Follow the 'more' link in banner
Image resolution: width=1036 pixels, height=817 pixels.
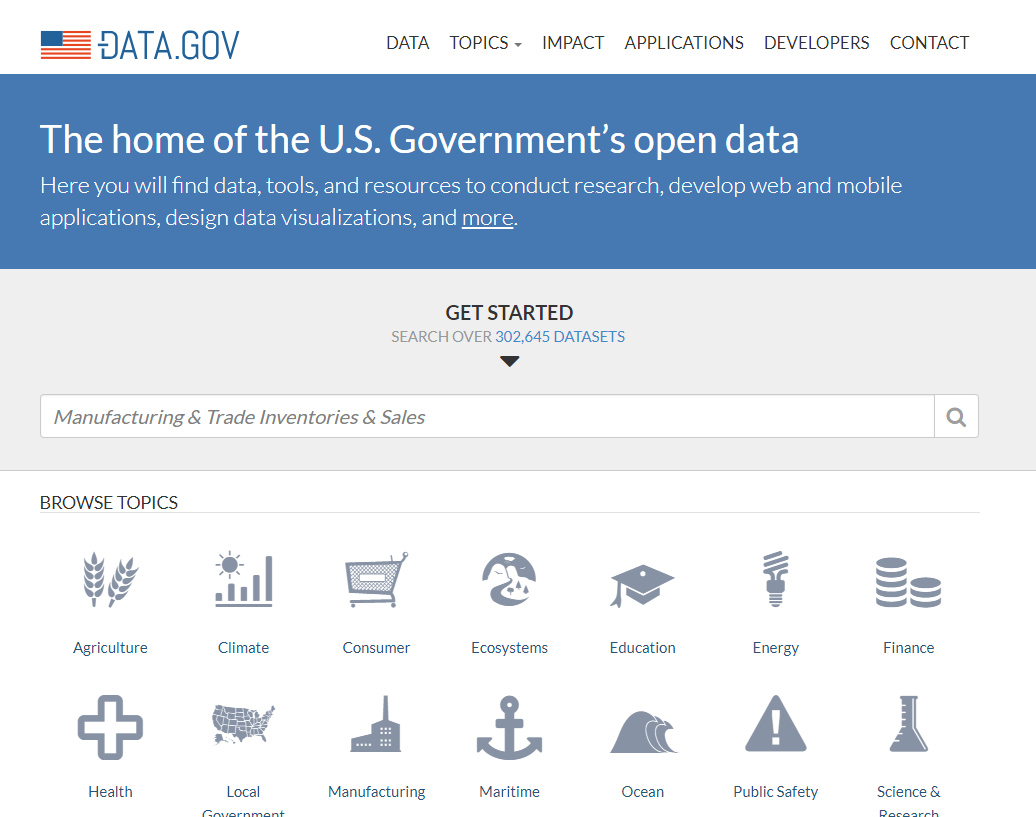coord(488,217)
